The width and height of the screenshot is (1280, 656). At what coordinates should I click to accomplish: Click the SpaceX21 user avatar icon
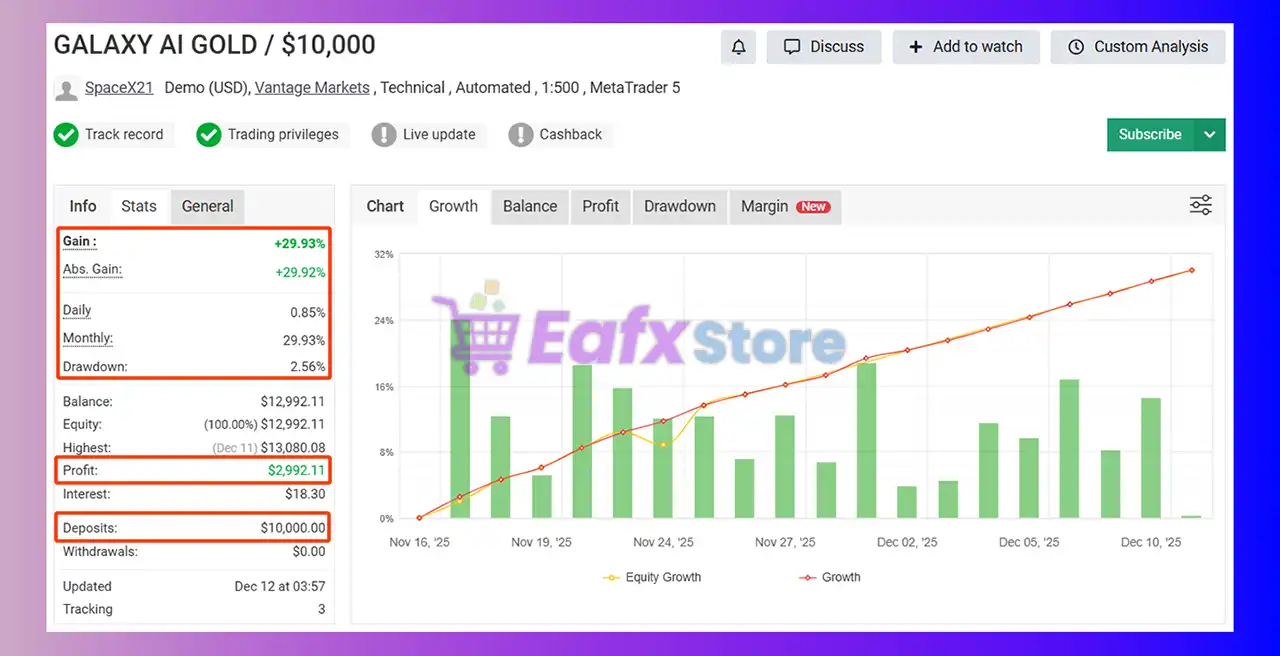(66, 89)
